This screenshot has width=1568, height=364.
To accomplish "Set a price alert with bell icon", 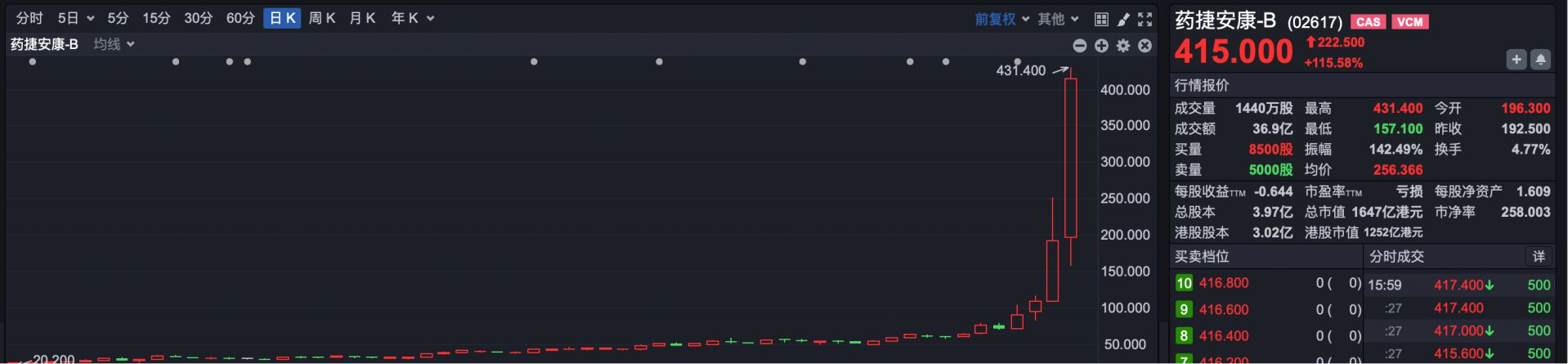I will tap(1540, 60).
